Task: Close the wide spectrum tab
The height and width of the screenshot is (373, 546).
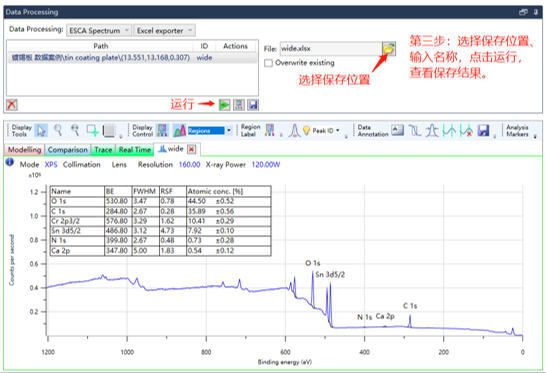Action: pos(191,149)
